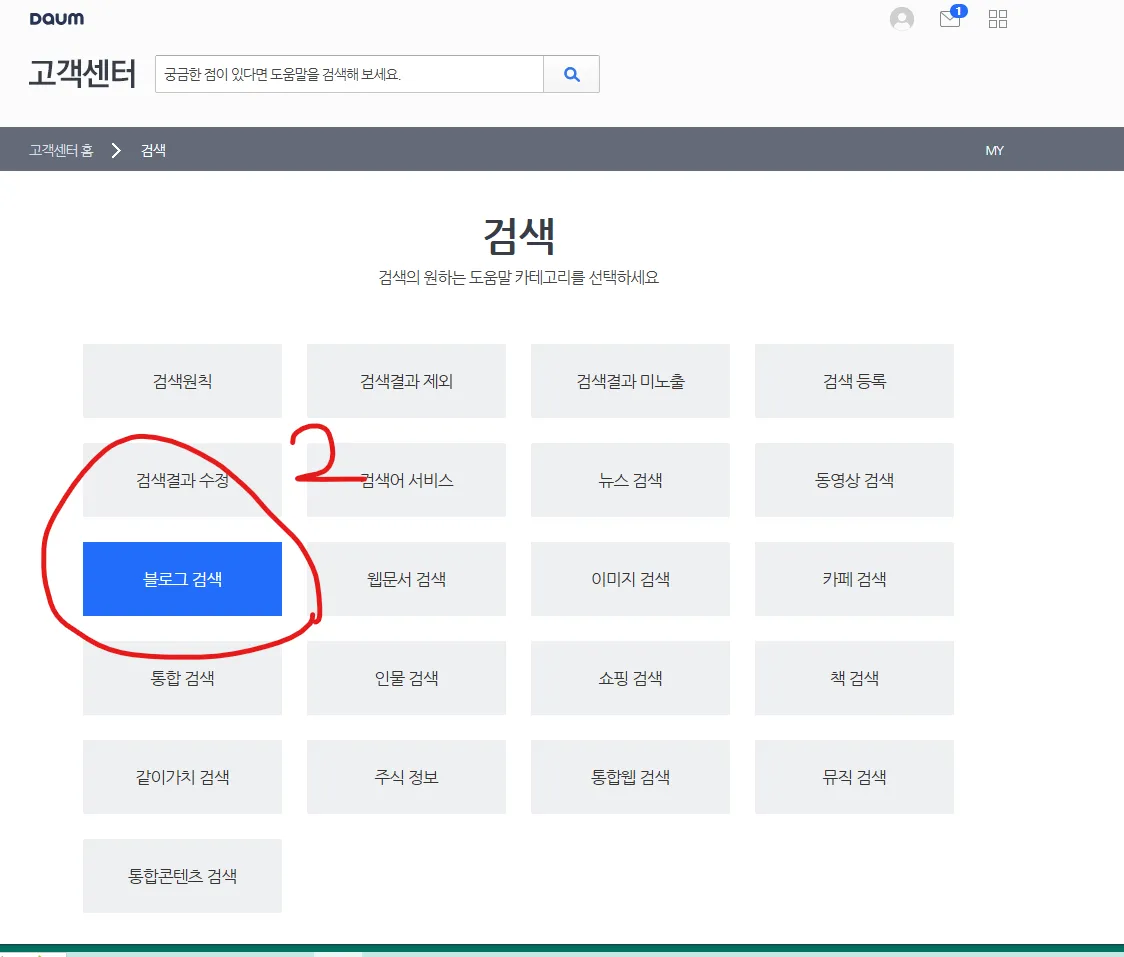Open the MY link in the breadcrumb bar
Viewport: 1124px width, 957px height.
point(994,150)
